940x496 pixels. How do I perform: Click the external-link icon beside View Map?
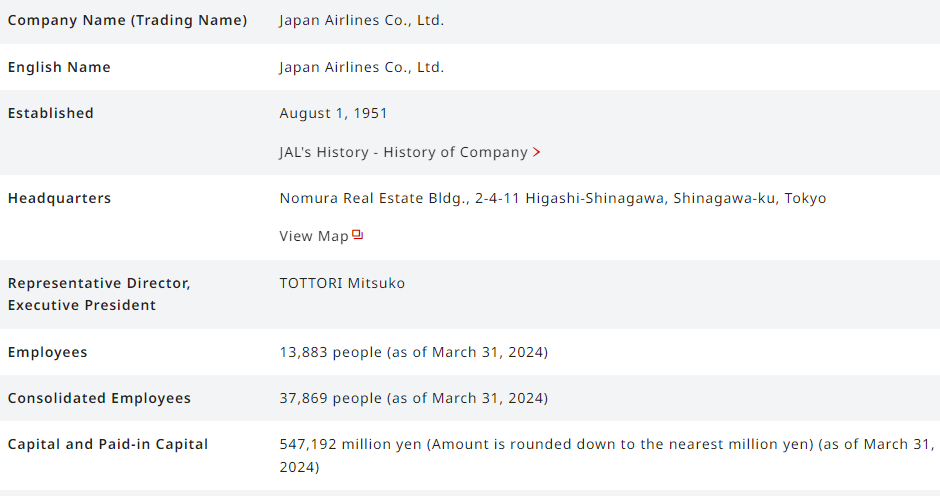358,236
